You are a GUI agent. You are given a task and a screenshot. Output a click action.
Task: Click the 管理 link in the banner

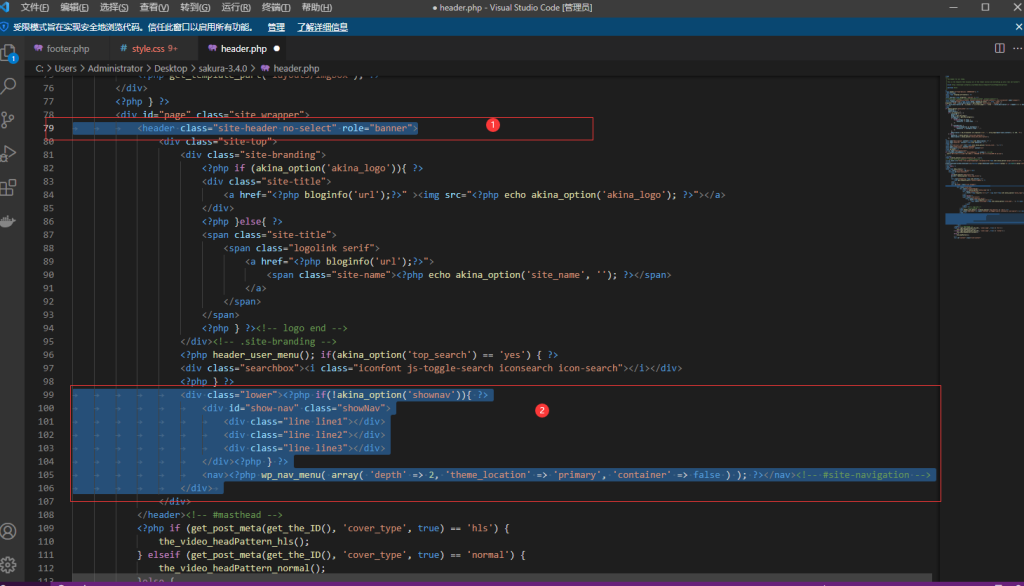(x=276, y=27)
